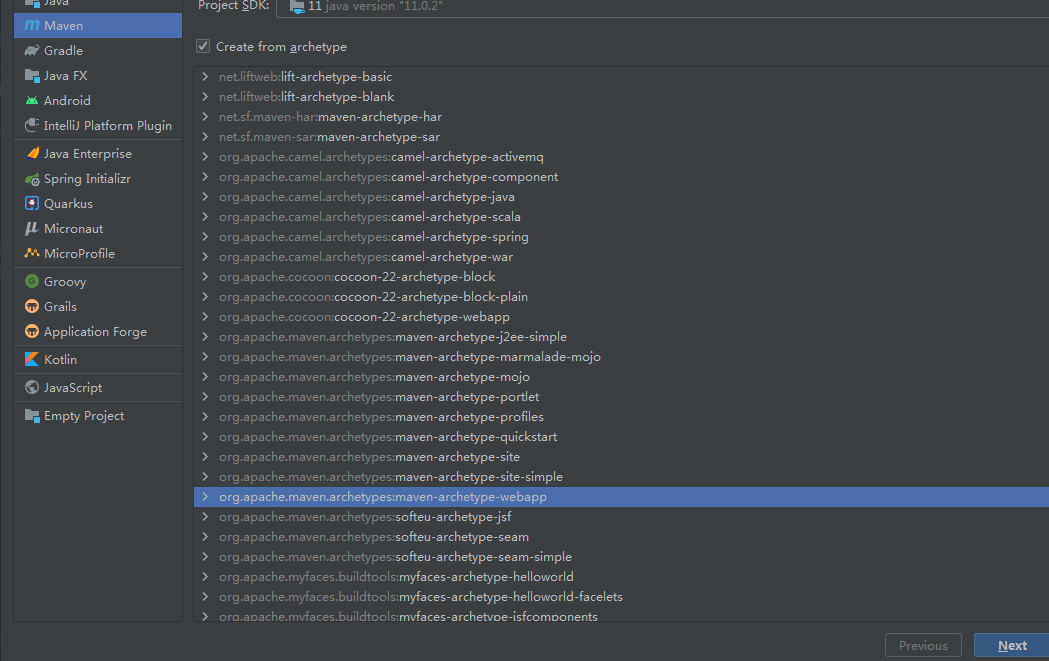Select softeu-archetype-seam-simple row
This screenshot has height=661, width=1049.
pyautogui.click(x=622, y=557)
